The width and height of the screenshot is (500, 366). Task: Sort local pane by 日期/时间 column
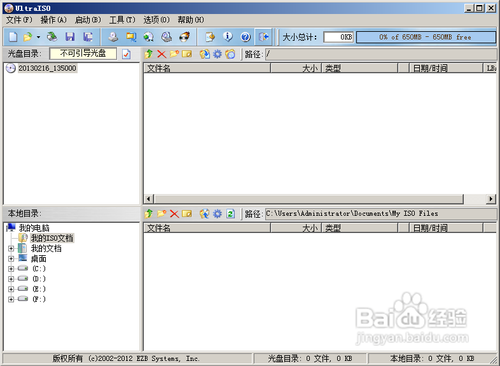(446, 228)
